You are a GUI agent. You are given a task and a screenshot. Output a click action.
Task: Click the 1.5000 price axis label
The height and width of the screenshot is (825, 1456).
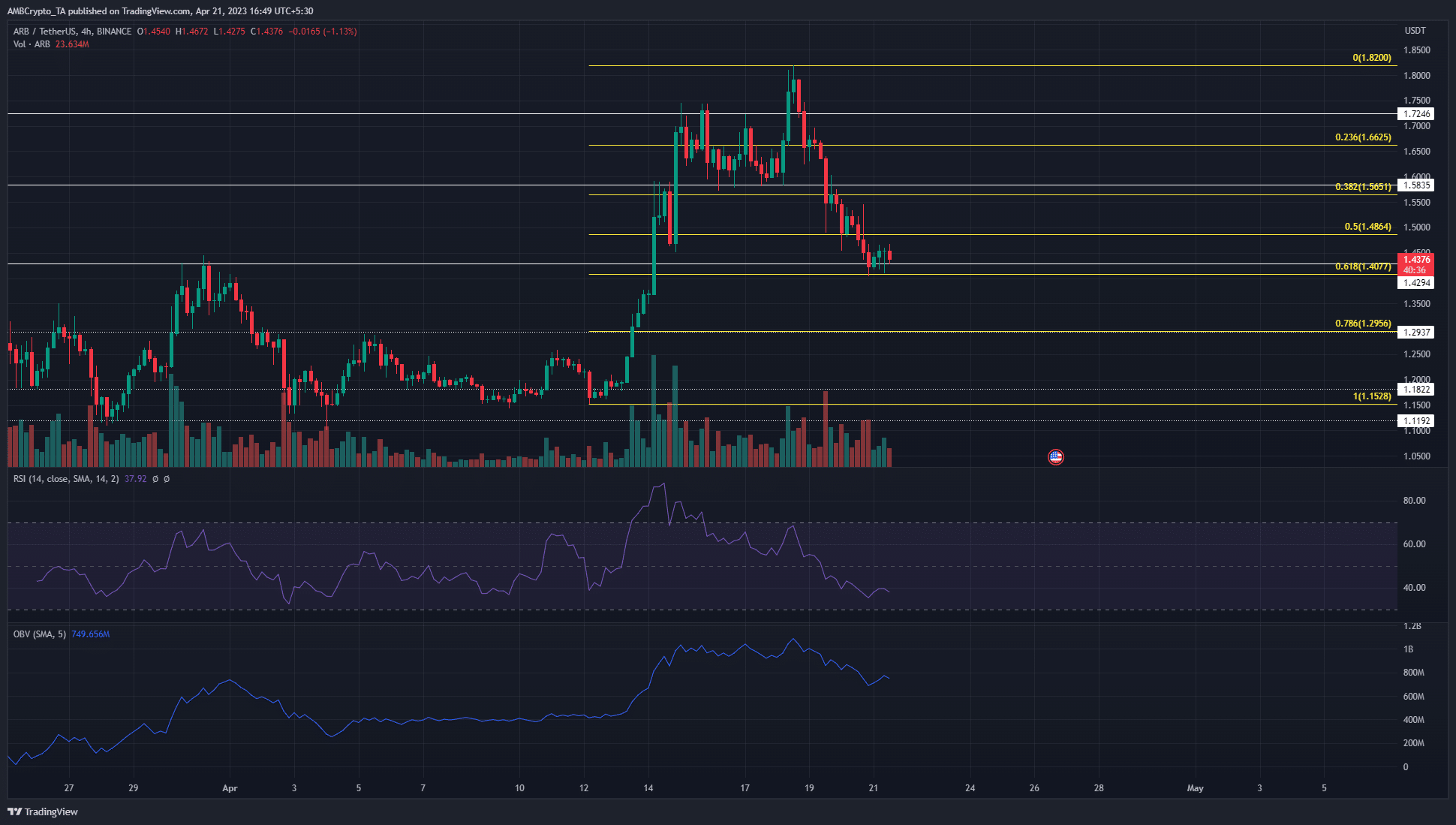click(x=1416, y=227)
